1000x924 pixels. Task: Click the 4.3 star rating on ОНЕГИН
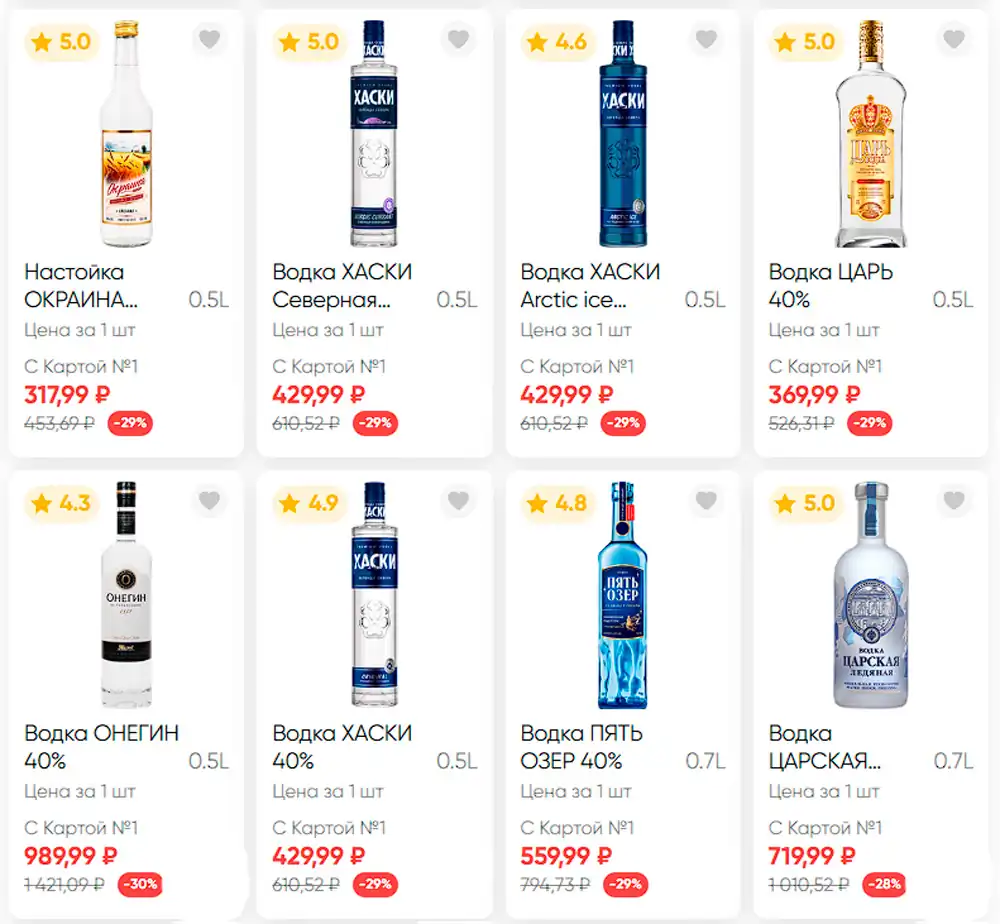[61, 503]
